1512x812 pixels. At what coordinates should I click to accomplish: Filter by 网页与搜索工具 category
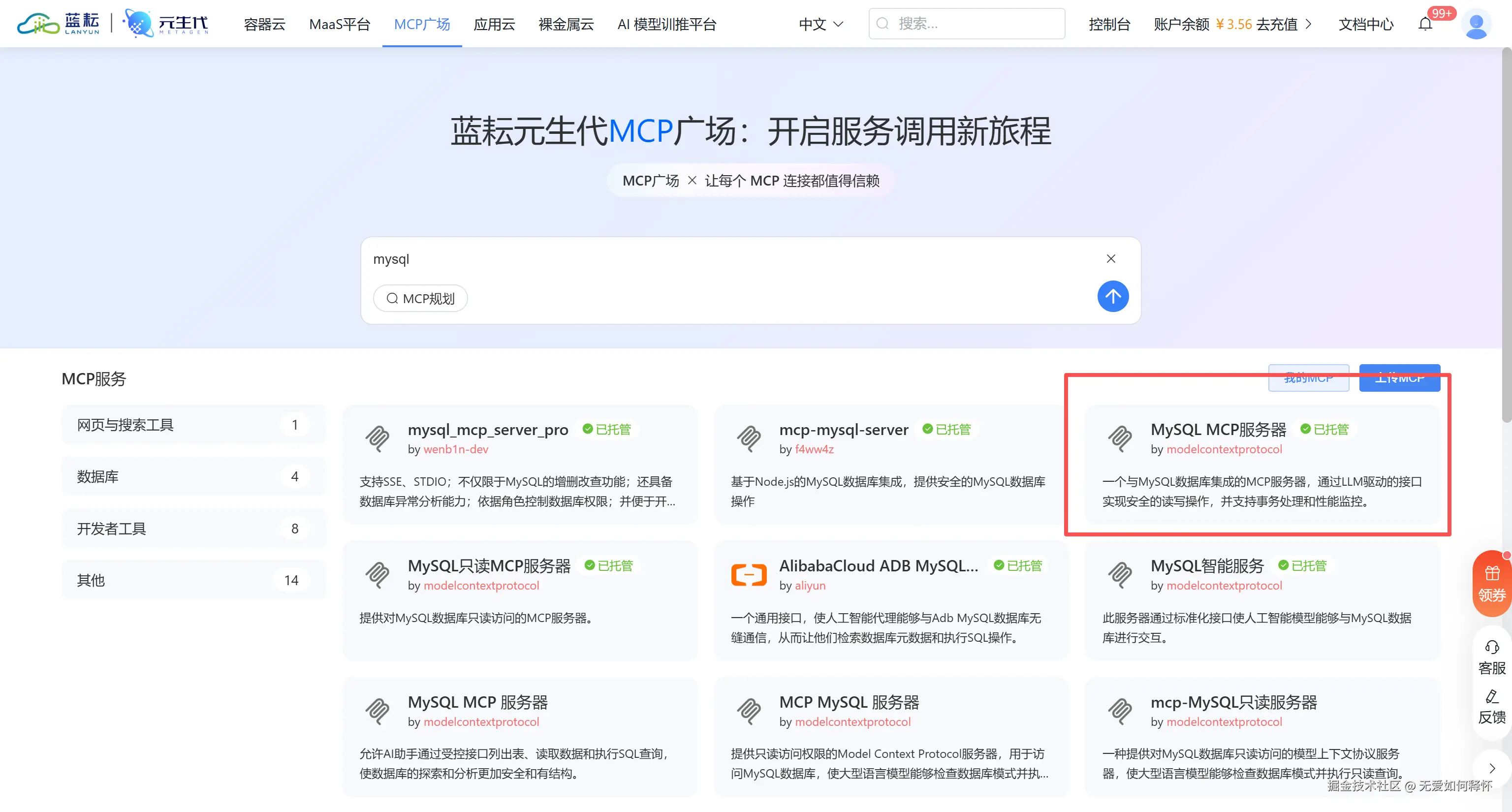(x=193, y=424)
